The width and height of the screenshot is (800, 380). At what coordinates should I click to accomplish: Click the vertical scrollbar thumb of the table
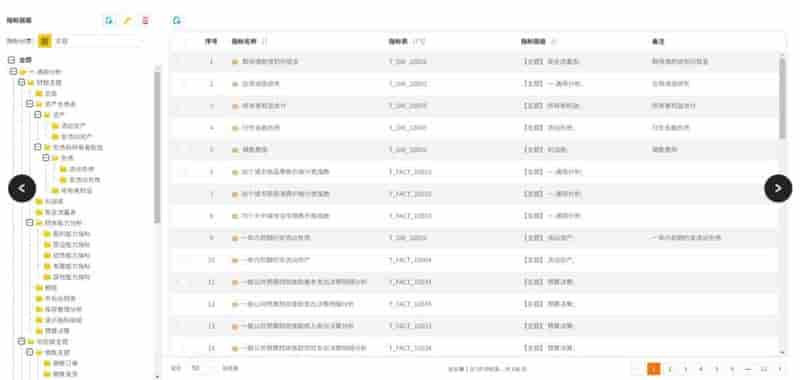point(782,97)
